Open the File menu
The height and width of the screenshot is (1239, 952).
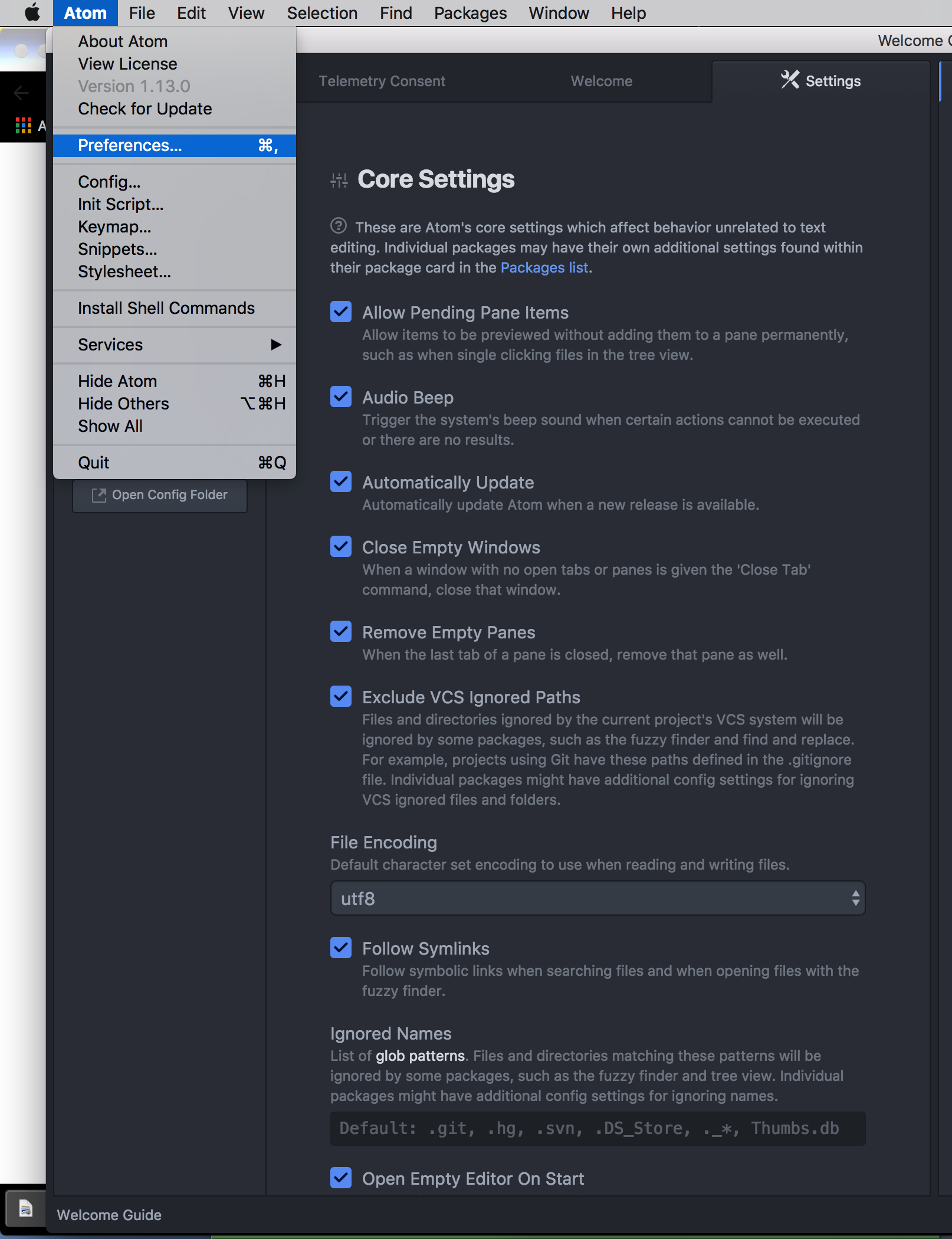142,13
